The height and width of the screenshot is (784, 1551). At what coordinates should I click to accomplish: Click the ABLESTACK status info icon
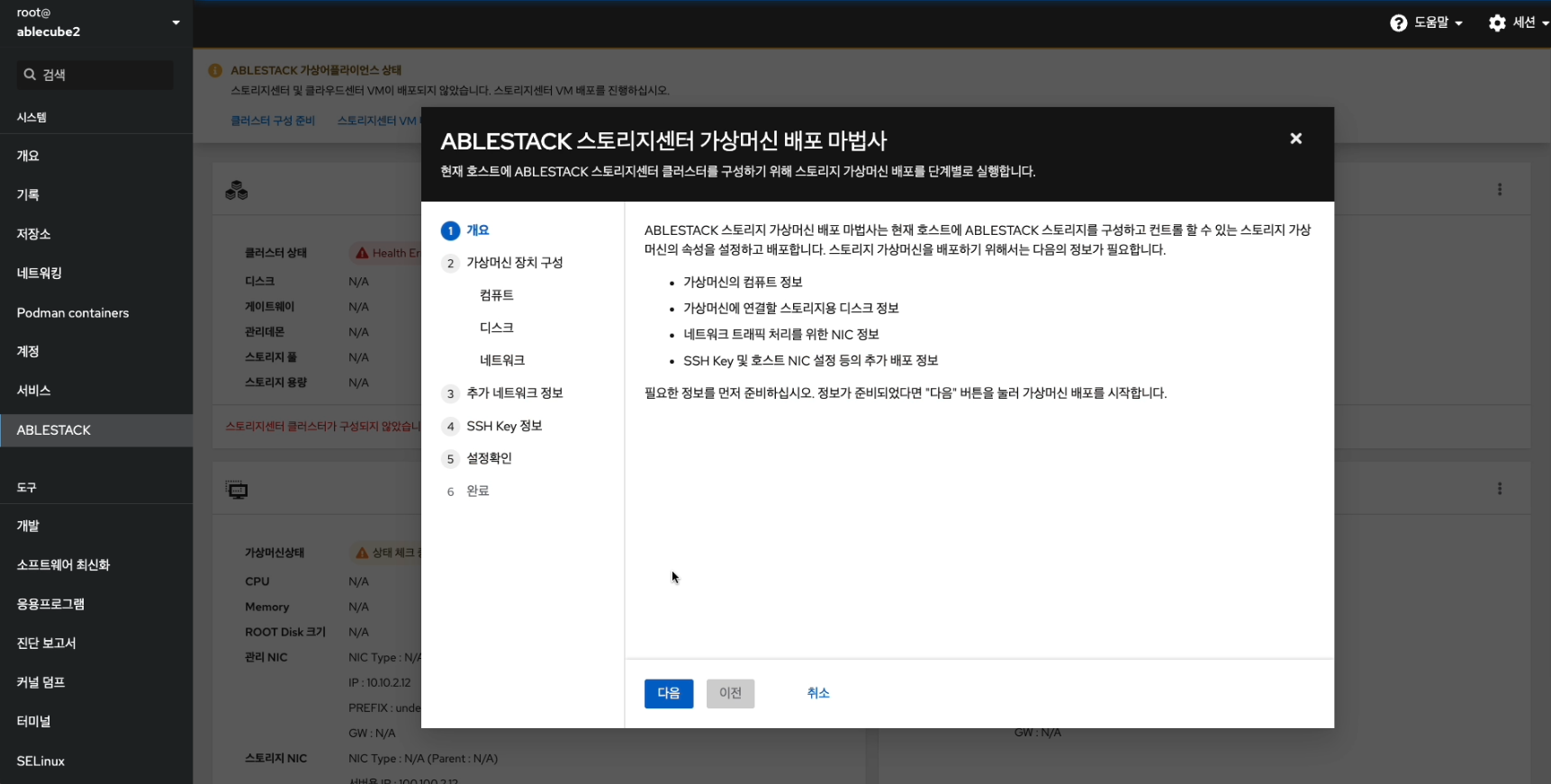click(x=215, y=70)
